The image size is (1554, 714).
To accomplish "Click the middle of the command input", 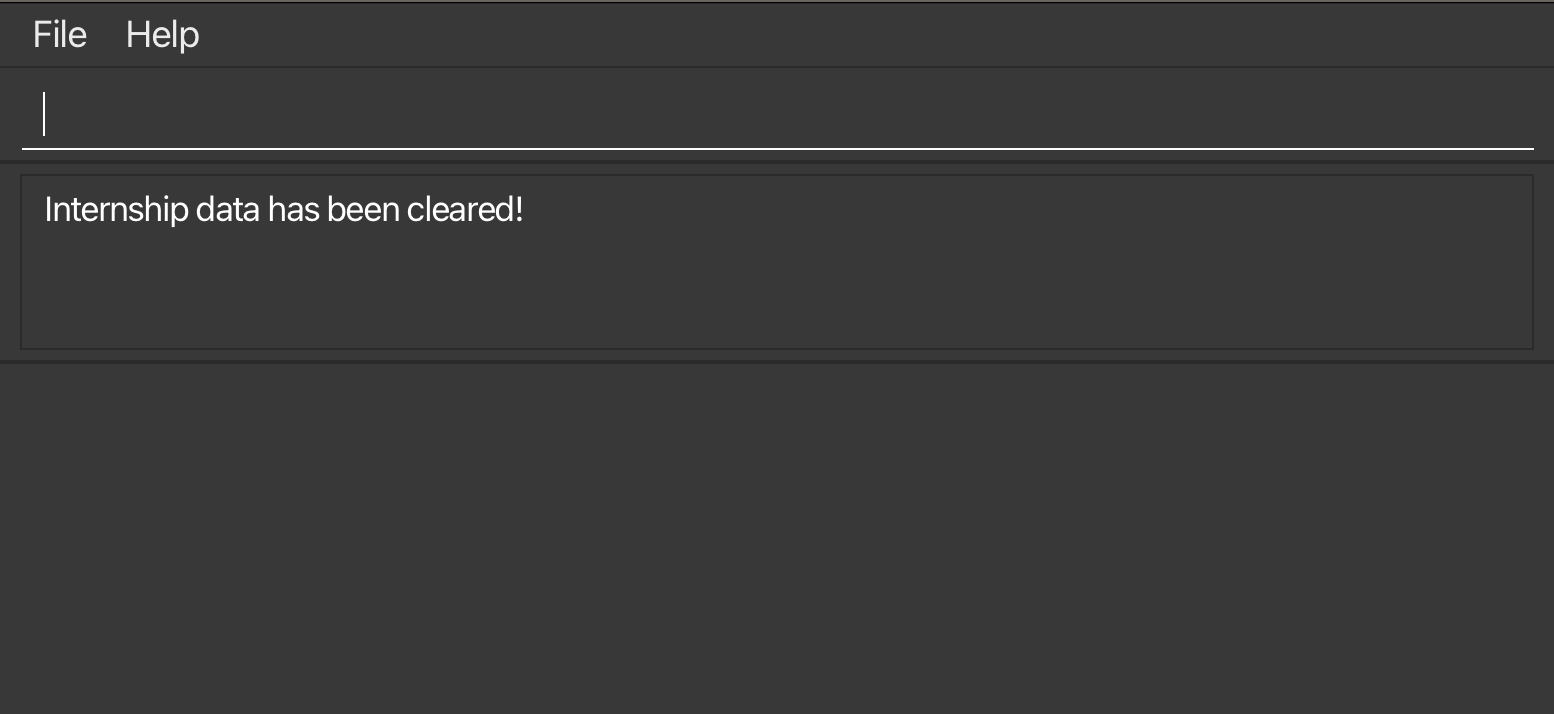I will pyautogui.click(x=776, y=114).
